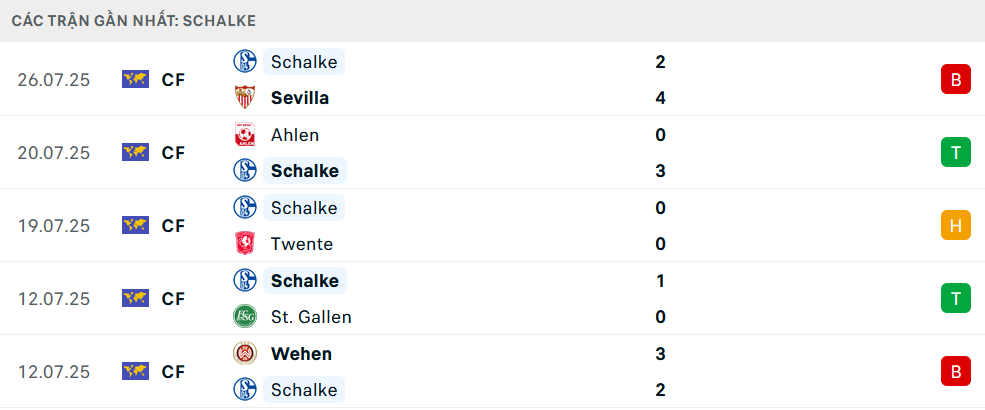
Task: Click the 26.07.25 match date
Action: pos(54,80)
